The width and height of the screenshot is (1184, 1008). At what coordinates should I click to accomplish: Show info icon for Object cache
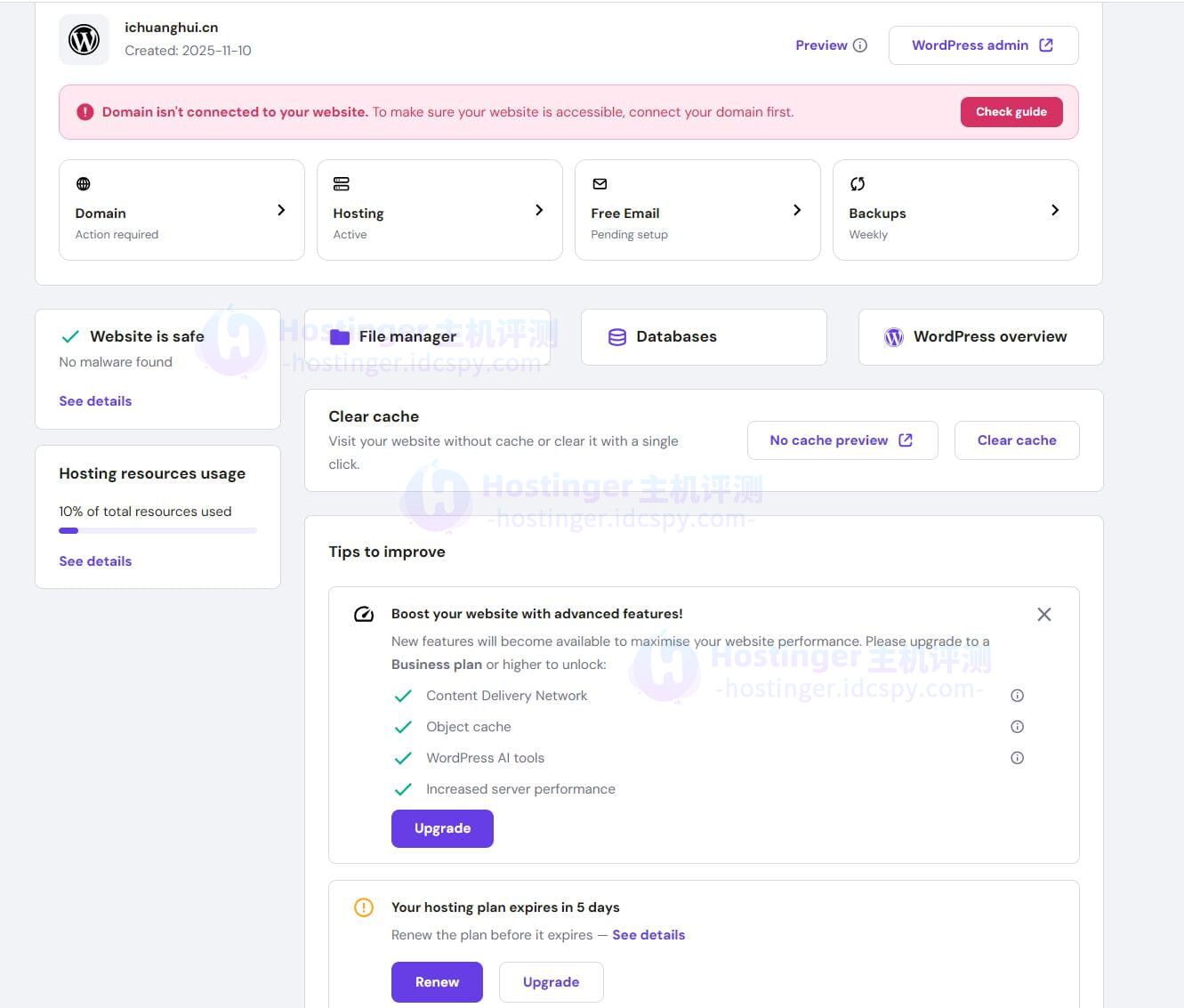point(1017,727)
